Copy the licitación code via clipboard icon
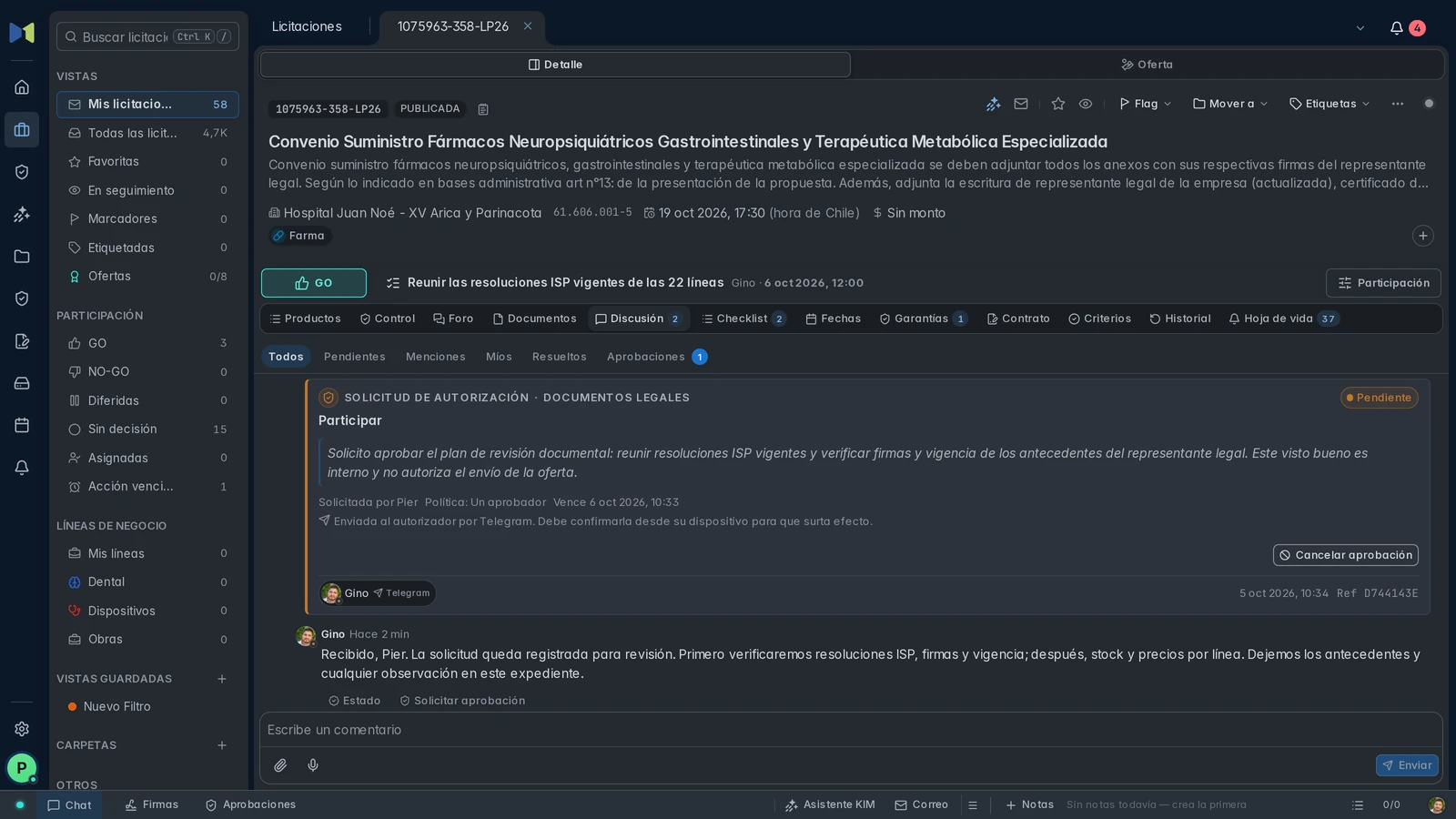Image resolution: width=1456 pixels, height=819 pixels. tap(483, 109)
